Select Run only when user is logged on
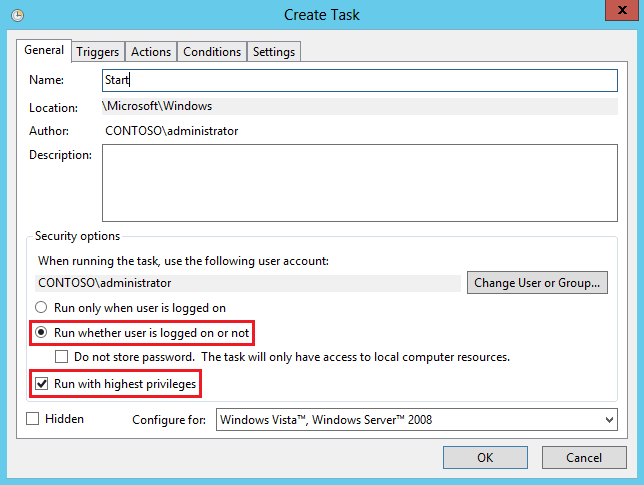This screenshot has height=485, width=644. (42, 308)
